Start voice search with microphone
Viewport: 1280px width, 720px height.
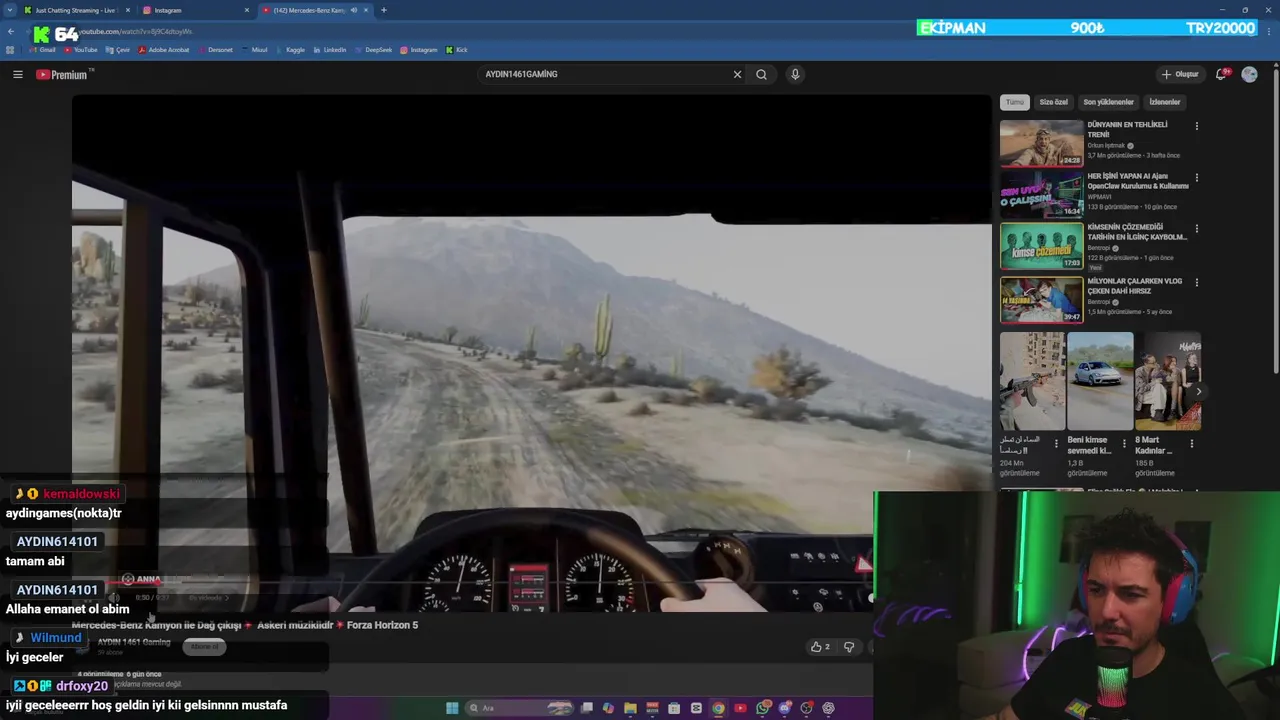[x=795, y=74]
